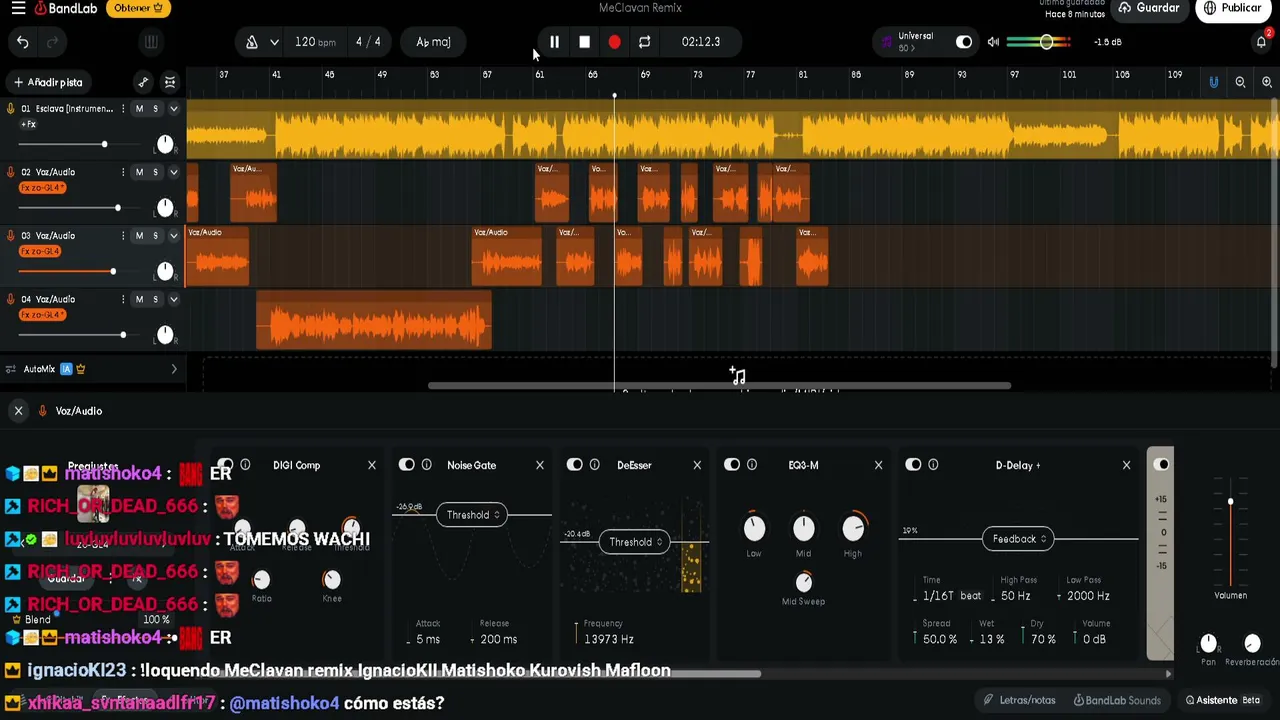This screenshot has width=1280, height=720.
Task: Close the Voz/Audio effects panel
Action: (x=18, y=411)
